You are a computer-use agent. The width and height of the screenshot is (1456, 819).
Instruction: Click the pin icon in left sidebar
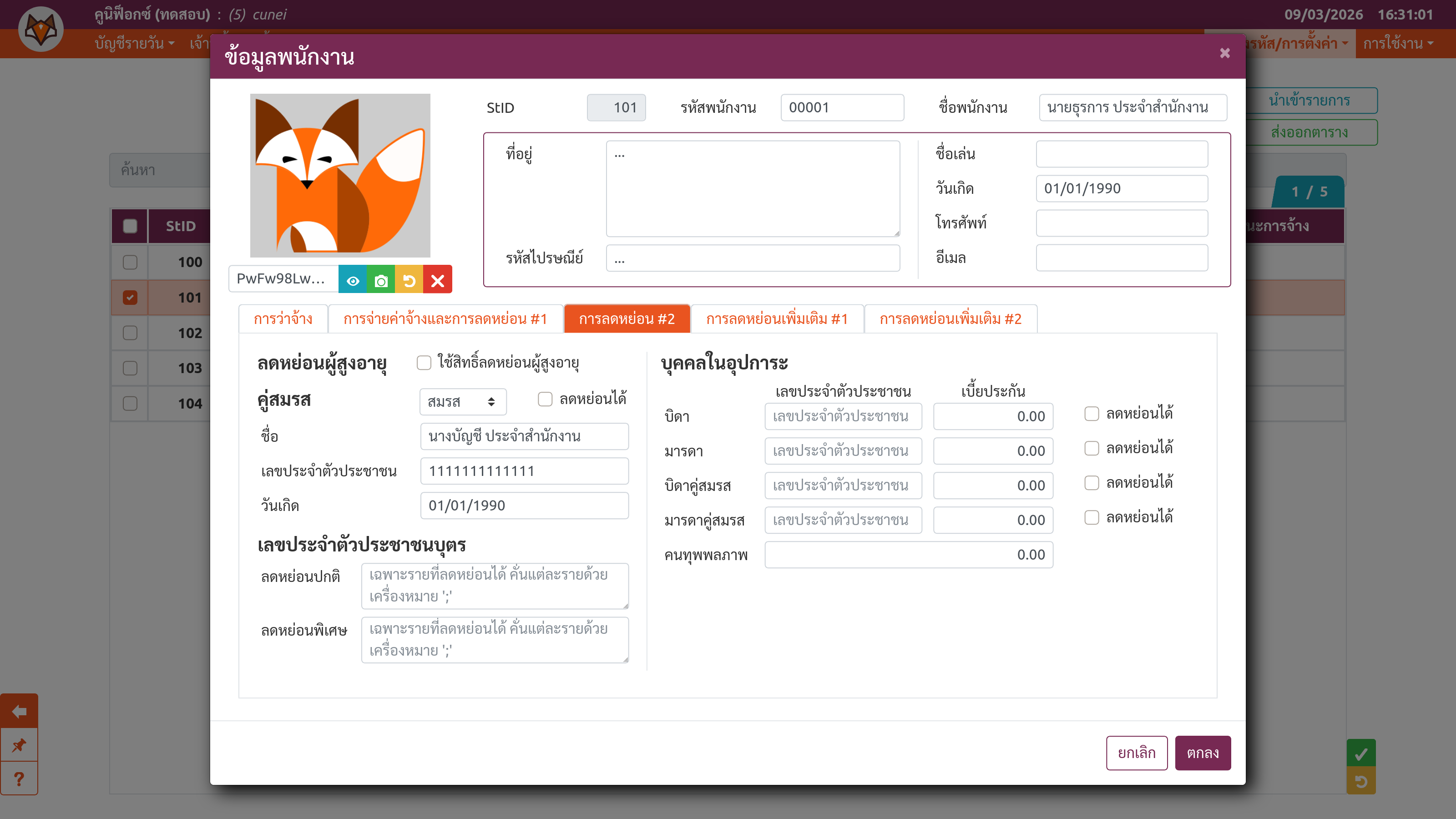19,745
